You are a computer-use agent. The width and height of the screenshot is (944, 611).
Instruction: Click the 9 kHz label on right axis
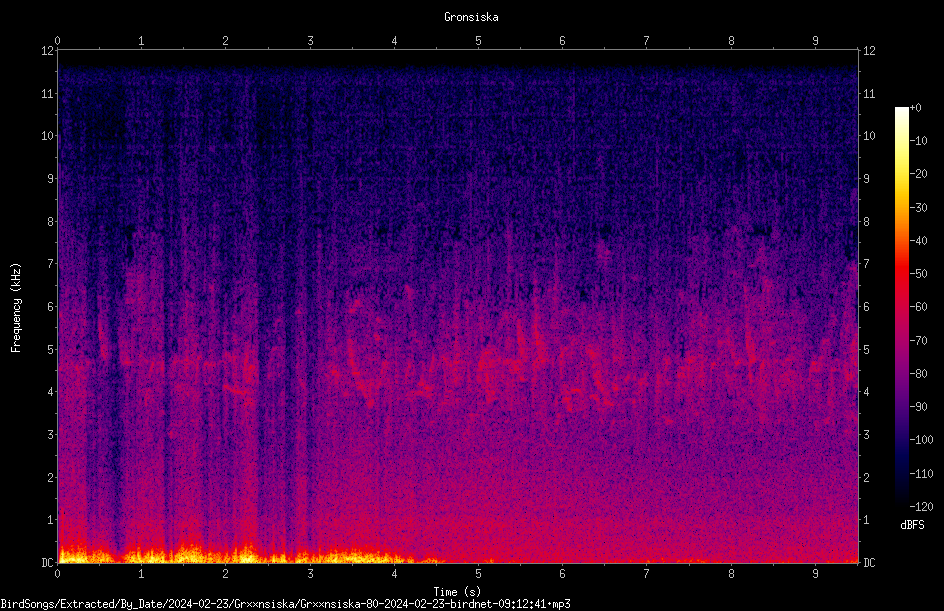866,178
